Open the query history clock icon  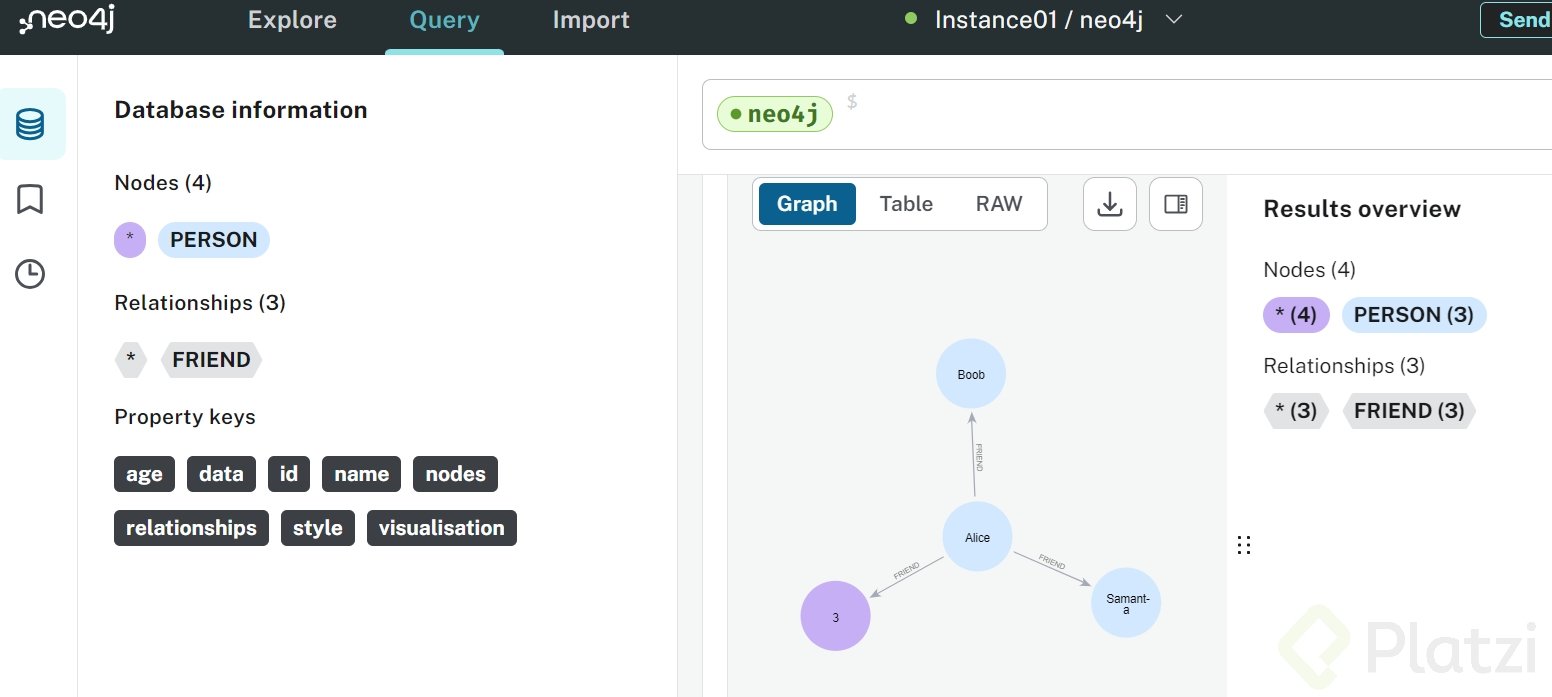tap(30, 273)
